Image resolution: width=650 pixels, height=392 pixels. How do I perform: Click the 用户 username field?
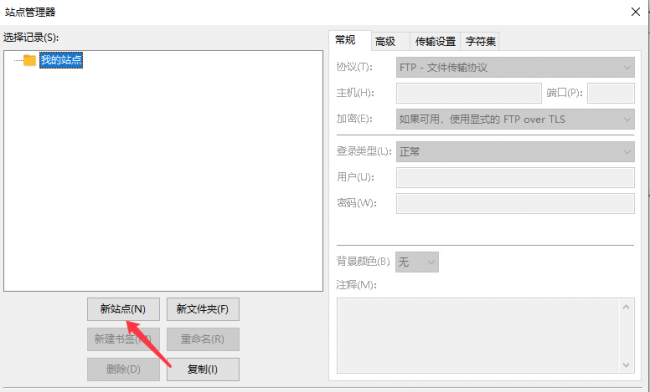[x=515, y=177]
